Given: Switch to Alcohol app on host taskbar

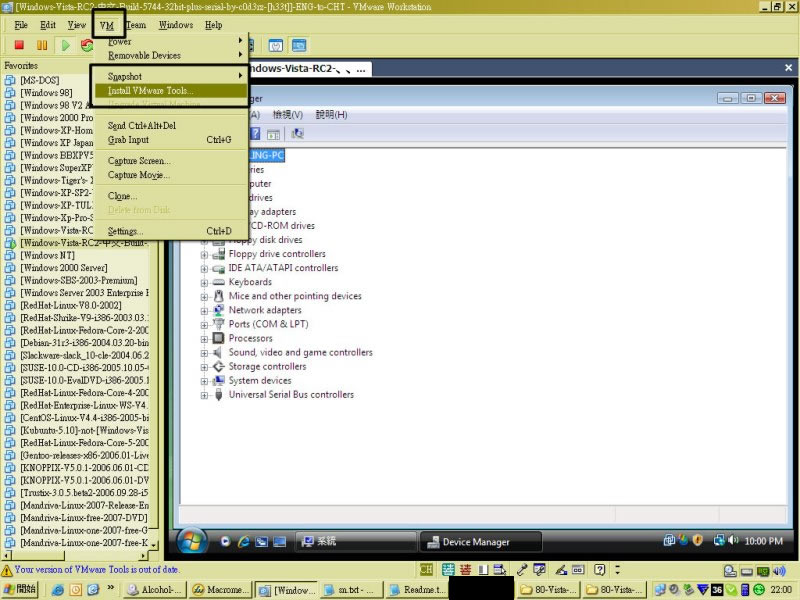Looking at the screenshot, I should [x=155, y=590].
